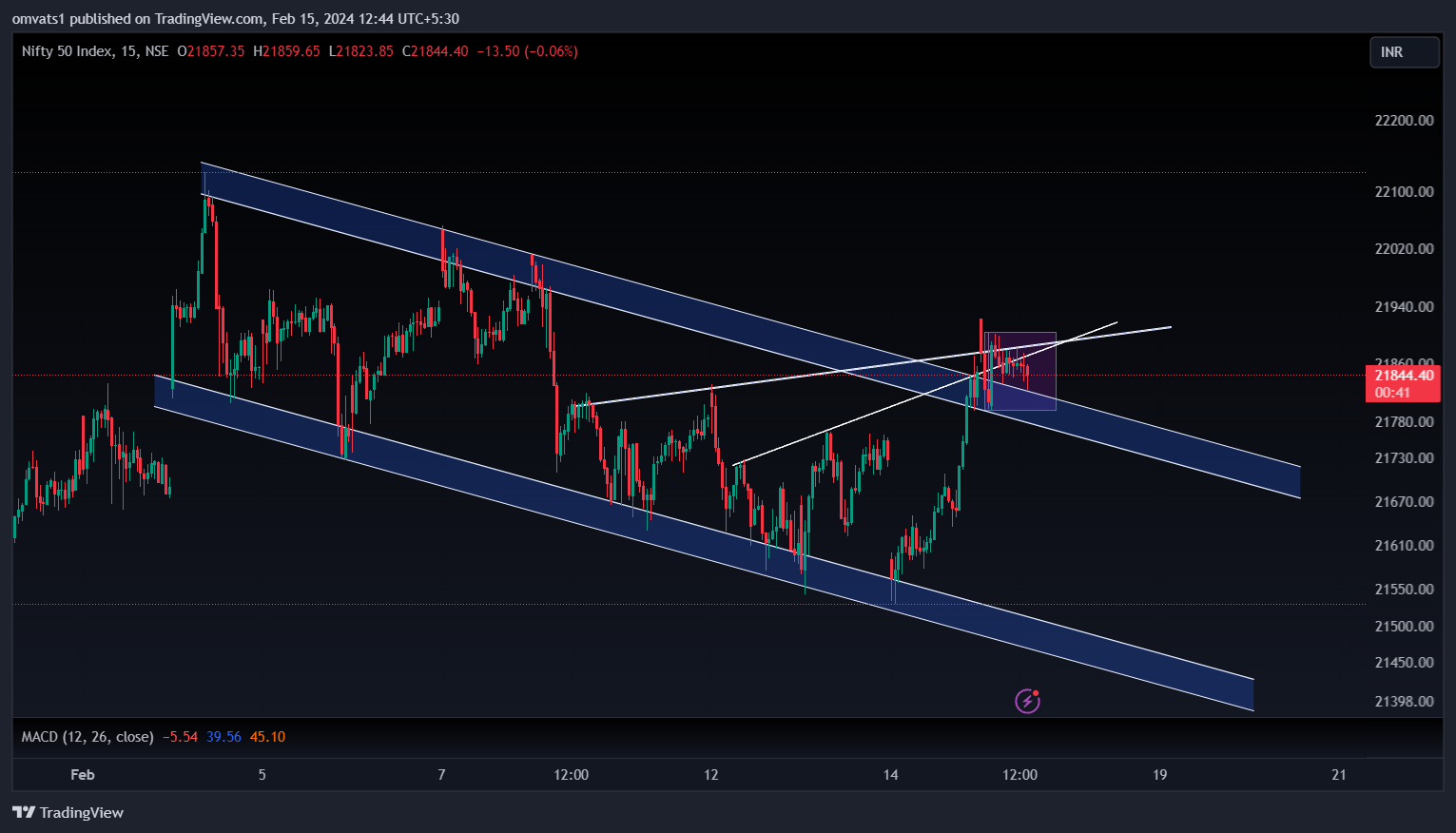Click the MACD value -5.54
Viewport: 1456px width, 833px height.
click(x=181, y=737)
